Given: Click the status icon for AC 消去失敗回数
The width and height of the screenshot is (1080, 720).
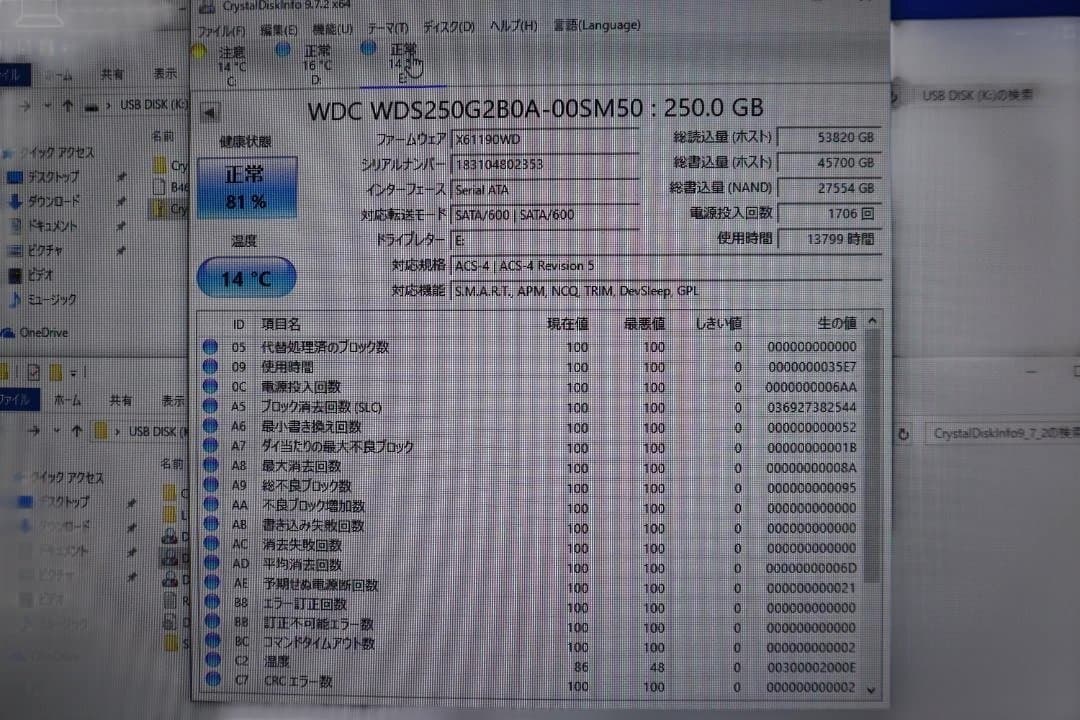Looking at the screenshot, I should pyautogui.click(x=211, y=544).
